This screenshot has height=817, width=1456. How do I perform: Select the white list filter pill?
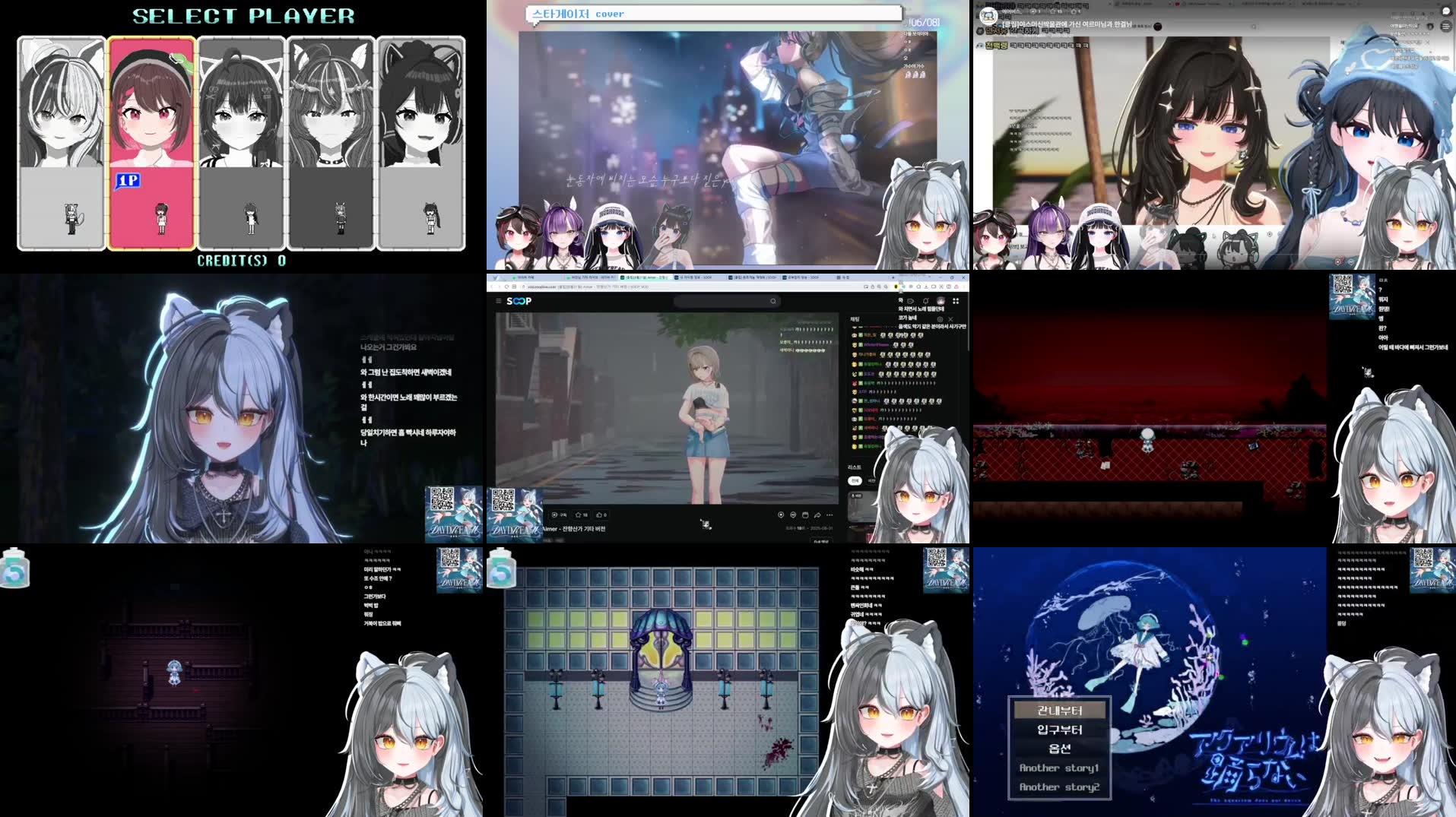[855, 480]
